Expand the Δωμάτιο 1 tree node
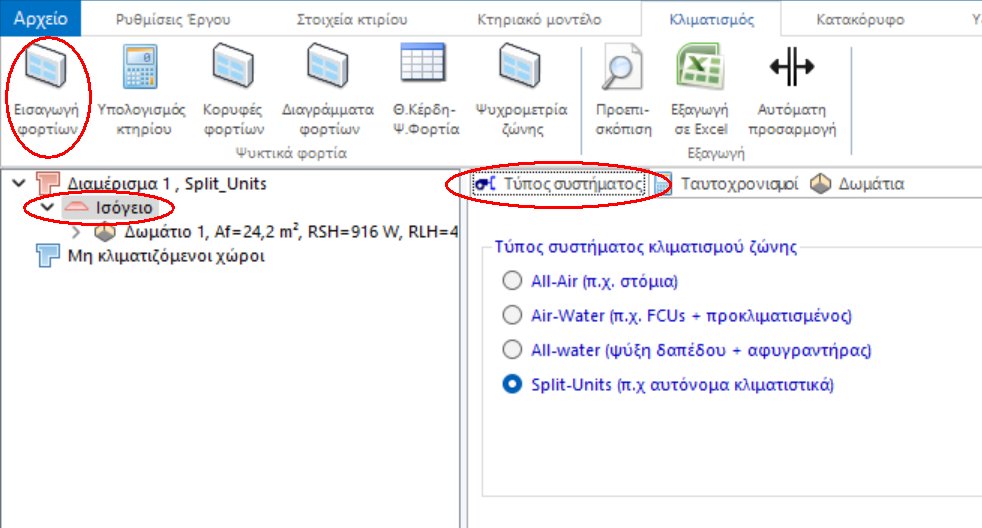Image resolution: width=982 pixels, height=528 pixels. click(78, 232)
